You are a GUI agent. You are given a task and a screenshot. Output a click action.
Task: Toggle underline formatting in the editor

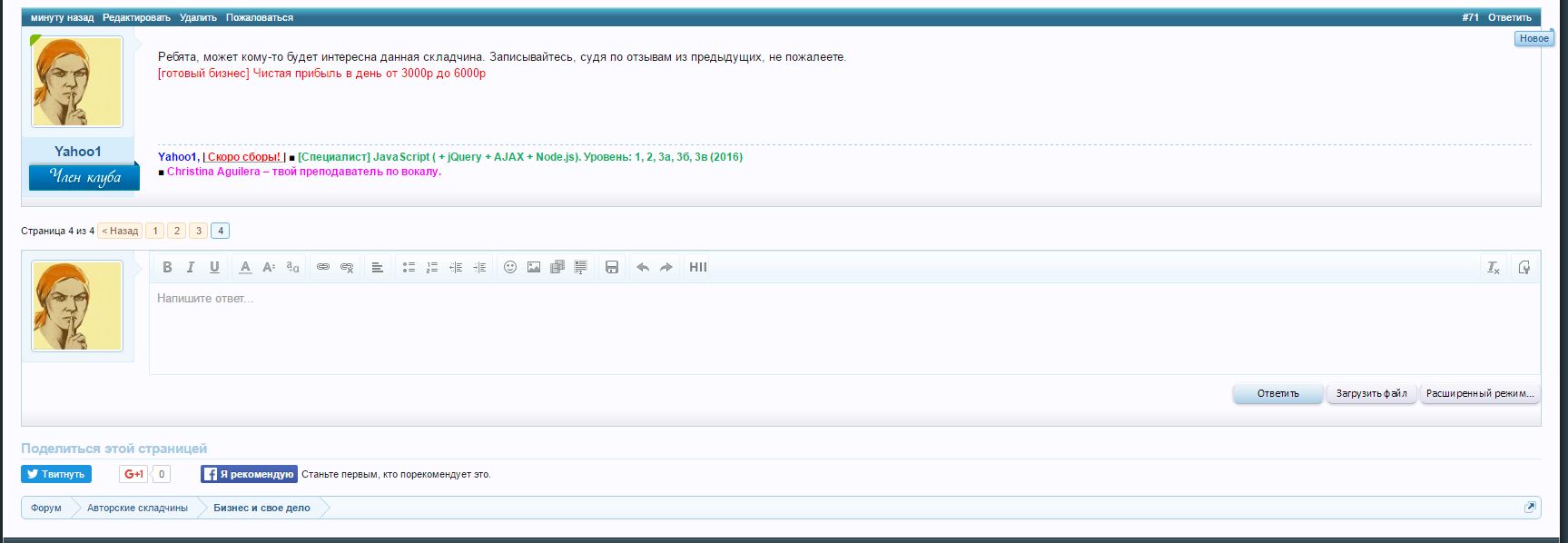pyautogui.click(x=214, y=267)
